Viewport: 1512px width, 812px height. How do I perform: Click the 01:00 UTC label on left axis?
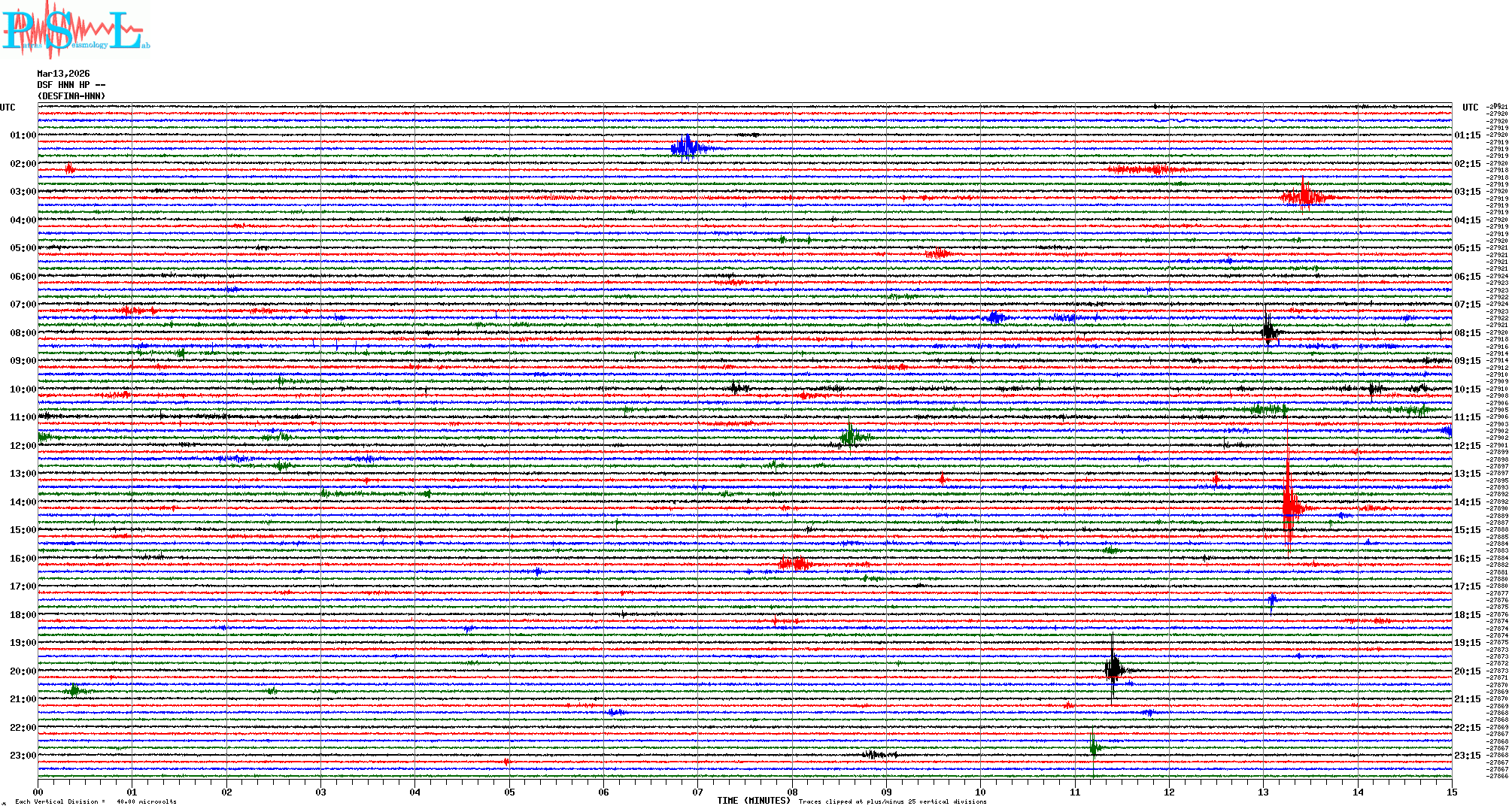(x=23, y=135)
